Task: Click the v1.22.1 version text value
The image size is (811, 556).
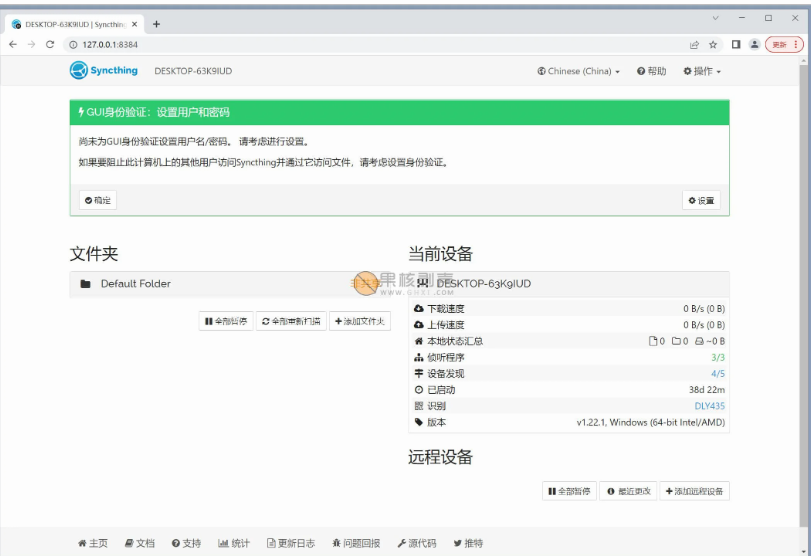Action: tap(651, 422)
